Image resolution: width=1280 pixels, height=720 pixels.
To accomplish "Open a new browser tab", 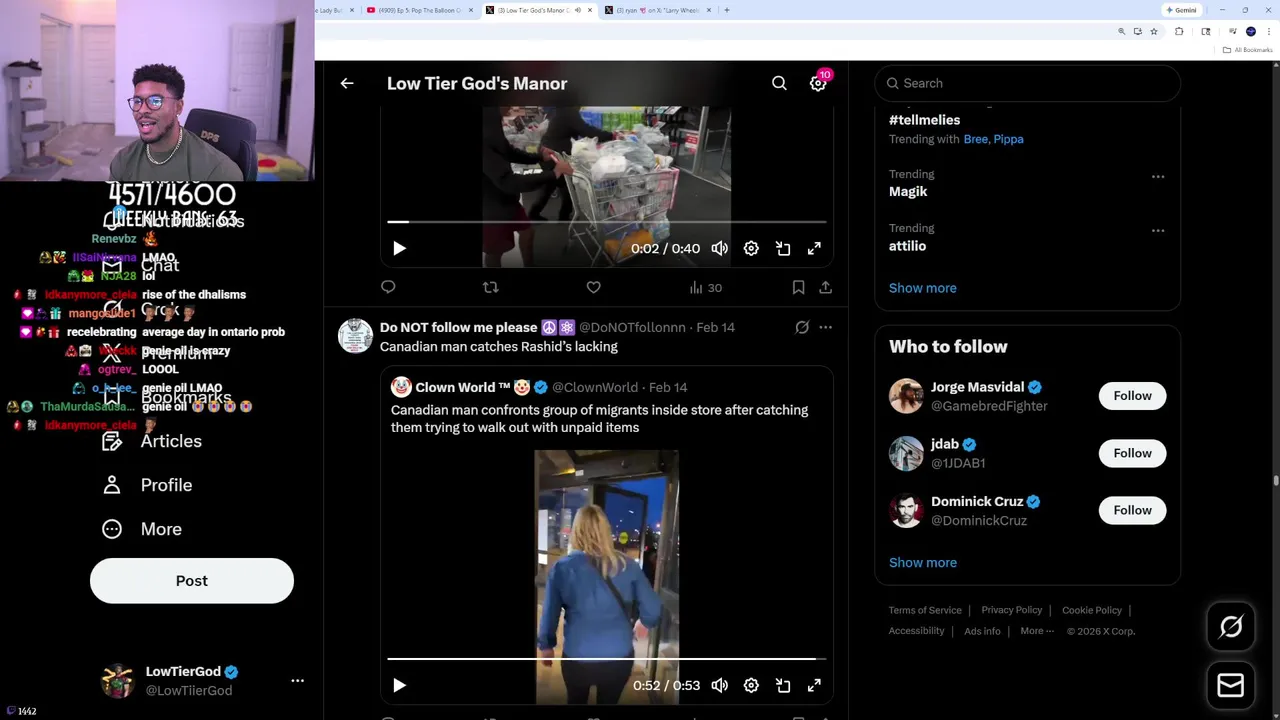I will [727, 10].
